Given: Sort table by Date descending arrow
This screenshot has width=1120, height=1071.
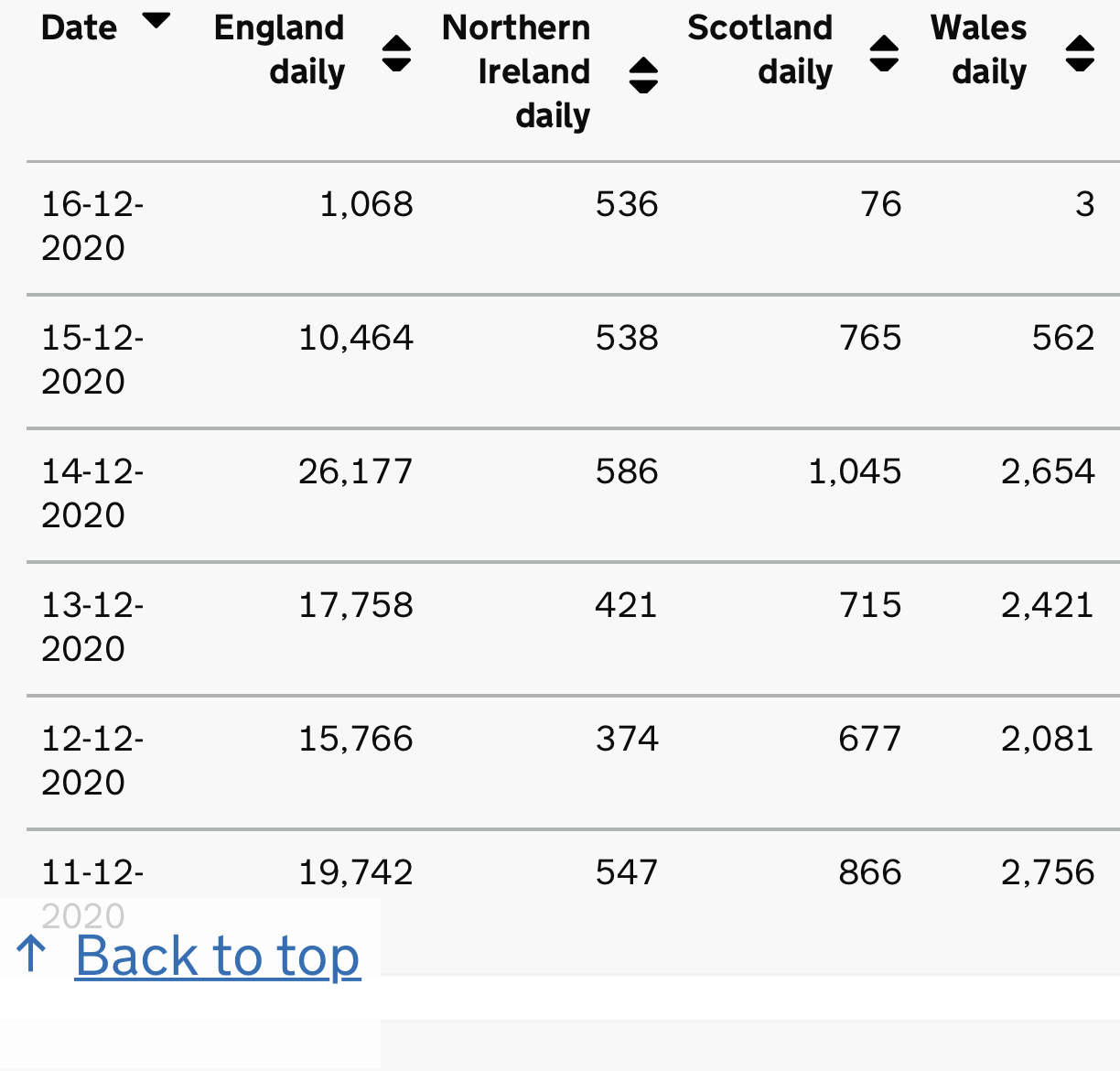Looking at the screenshot, I should pyautogui.click(x=156, y=21).
